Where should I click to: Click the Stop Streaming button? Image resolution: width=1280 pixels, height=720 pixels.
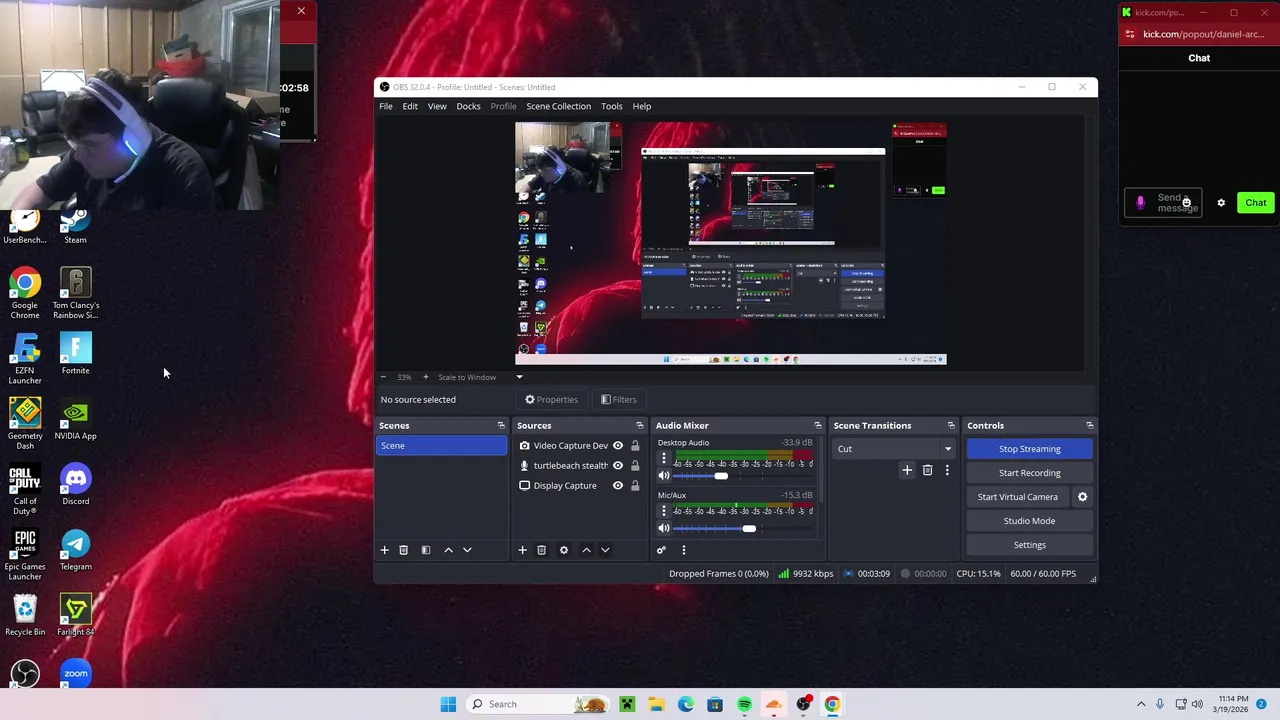tap(1029, 449)
